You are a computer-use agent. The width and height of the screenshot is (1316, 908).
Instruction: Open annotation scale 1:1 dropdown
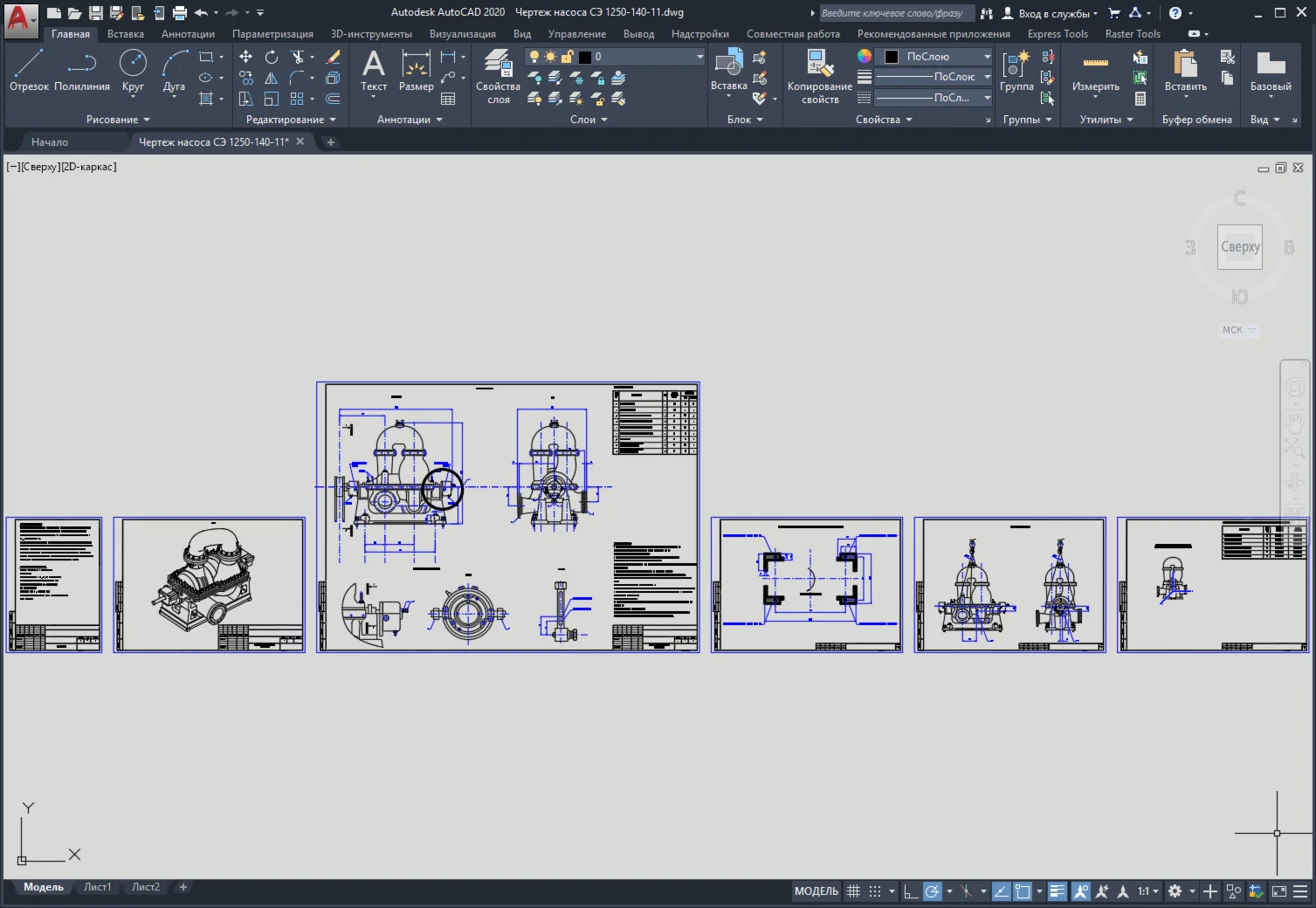pyautogui.click(x=1147, y=891)
